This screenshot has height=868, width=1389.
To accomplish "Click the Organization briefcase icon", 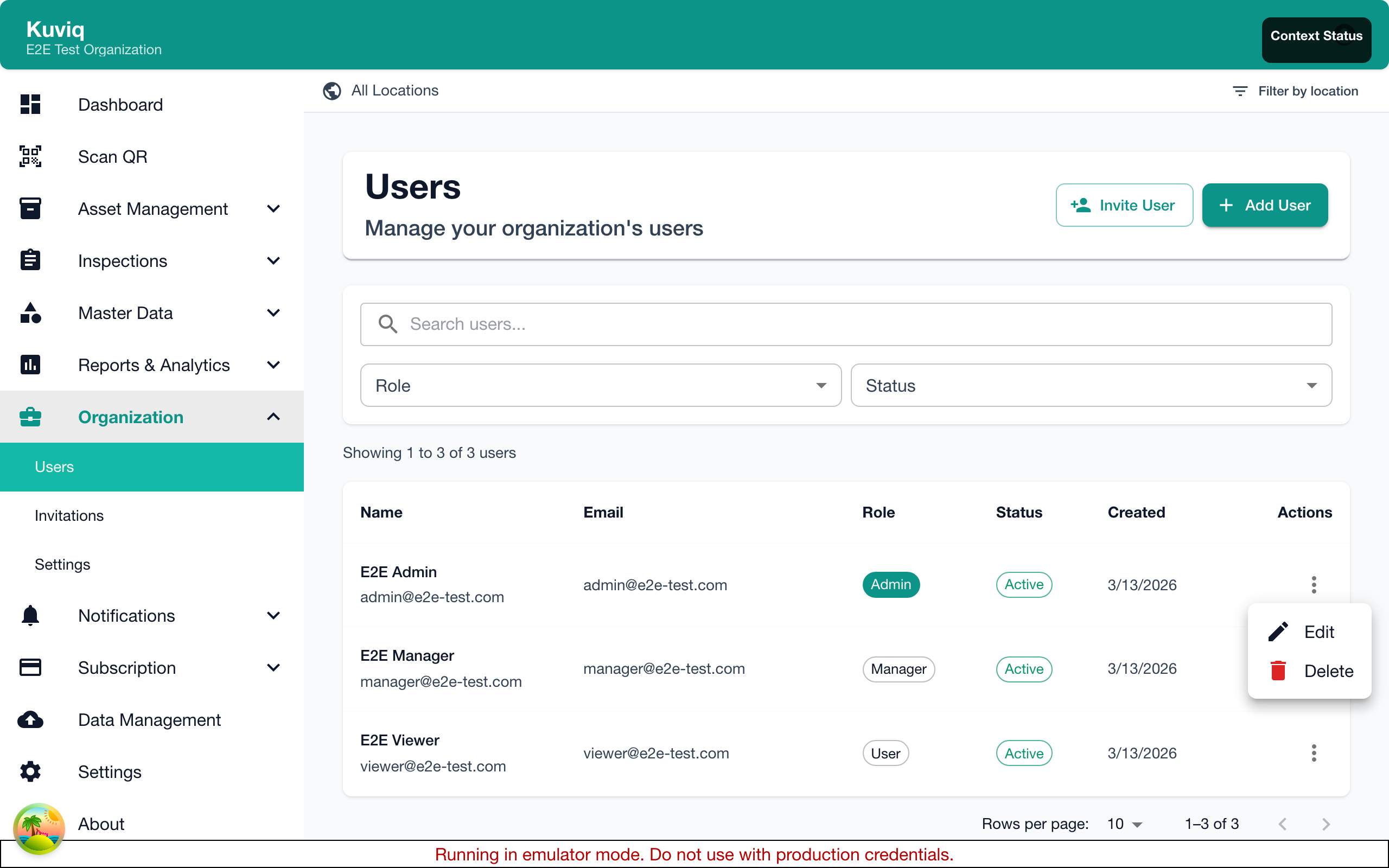I will point(30,417).
